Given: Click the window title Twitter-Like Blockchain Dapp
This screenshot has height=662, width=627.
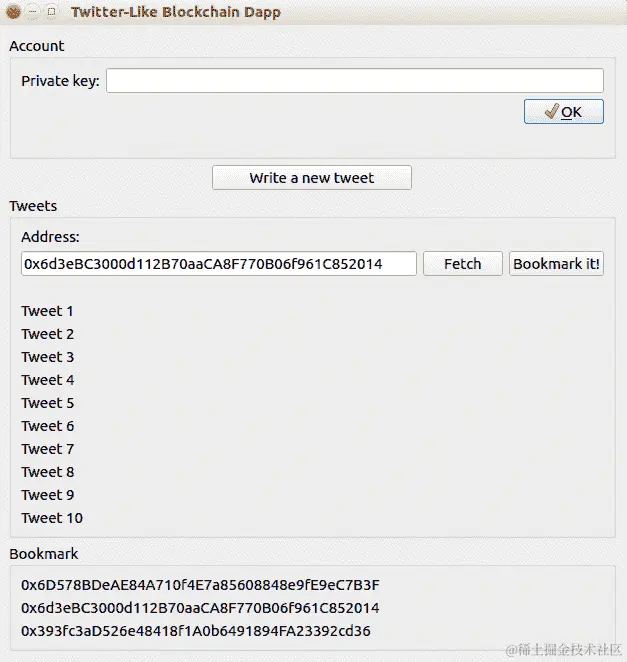Looking at the screenshot, I should [176, 12].
